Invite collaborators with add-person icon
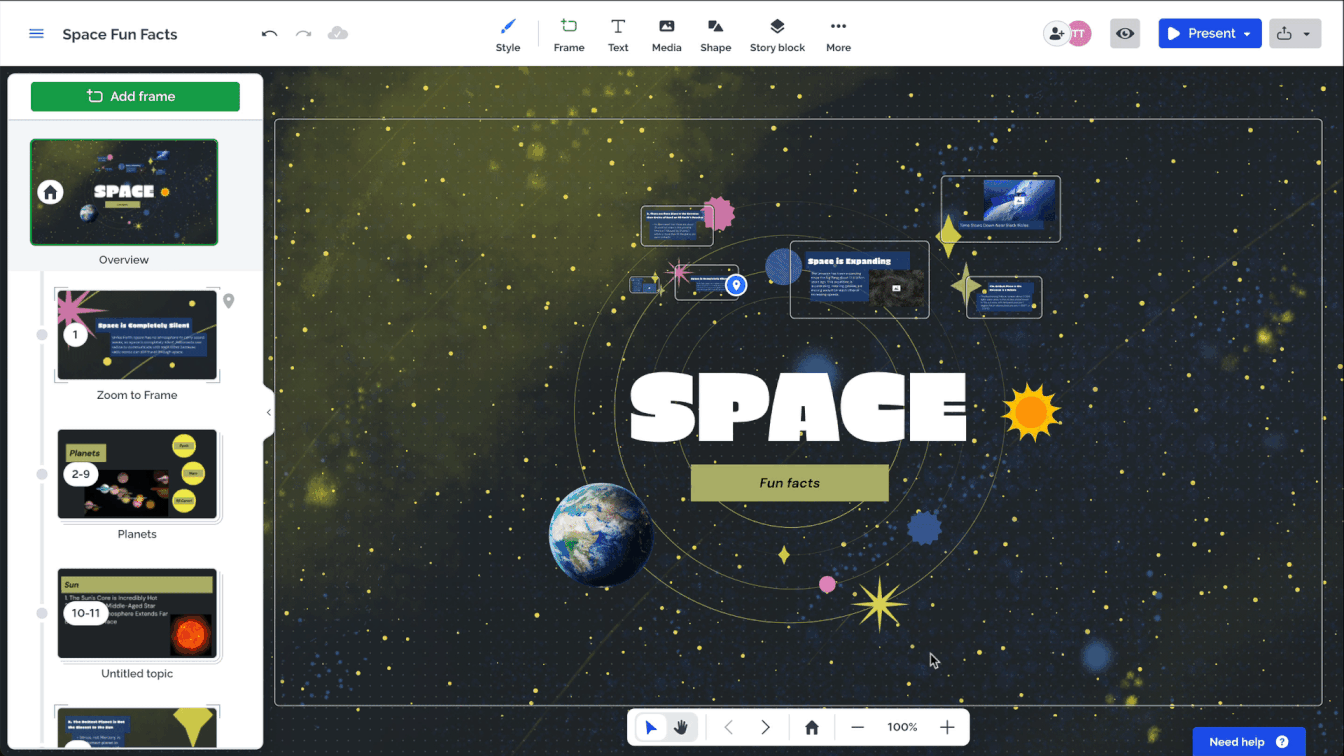1344x756 pixels. pos(1056,34)
